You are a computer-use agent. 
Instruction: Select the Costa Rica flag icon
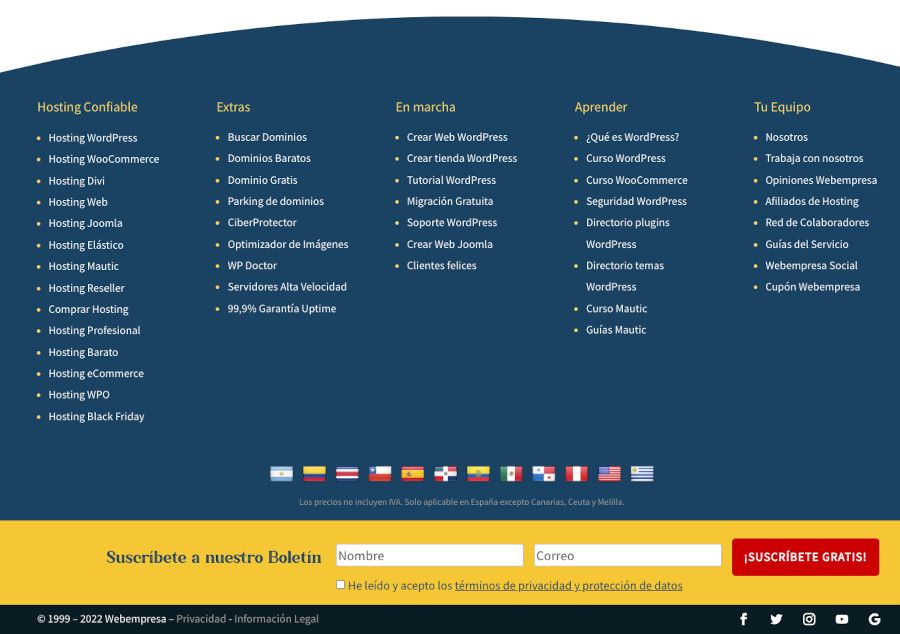(x=347, y=473)
